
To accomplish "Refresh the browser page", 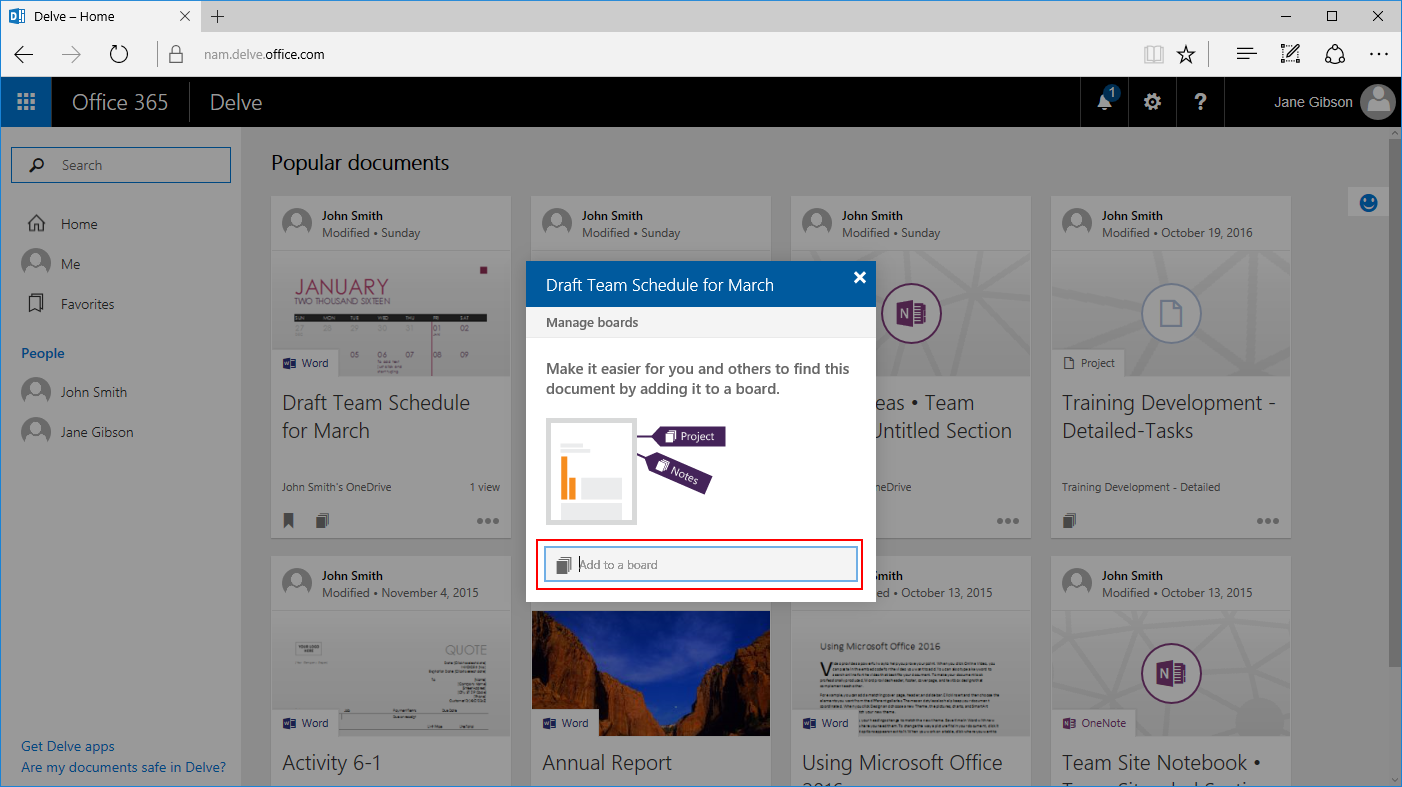I will pyautogui.click(x=119, y=54).
